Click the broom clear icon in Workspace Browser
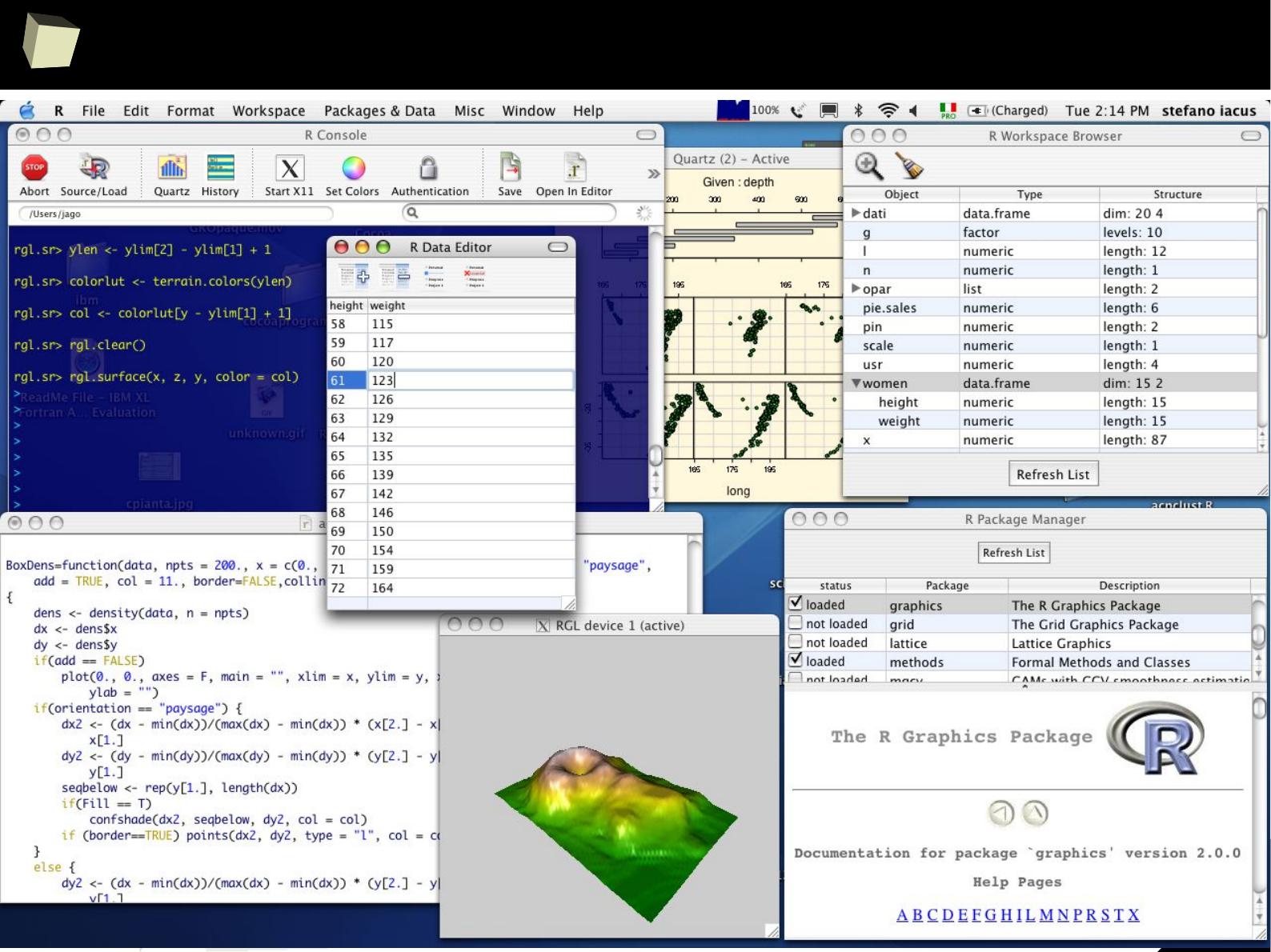The width and height of the screenshot is (1271, 952). pyautogui.click(x=909, y=166)
